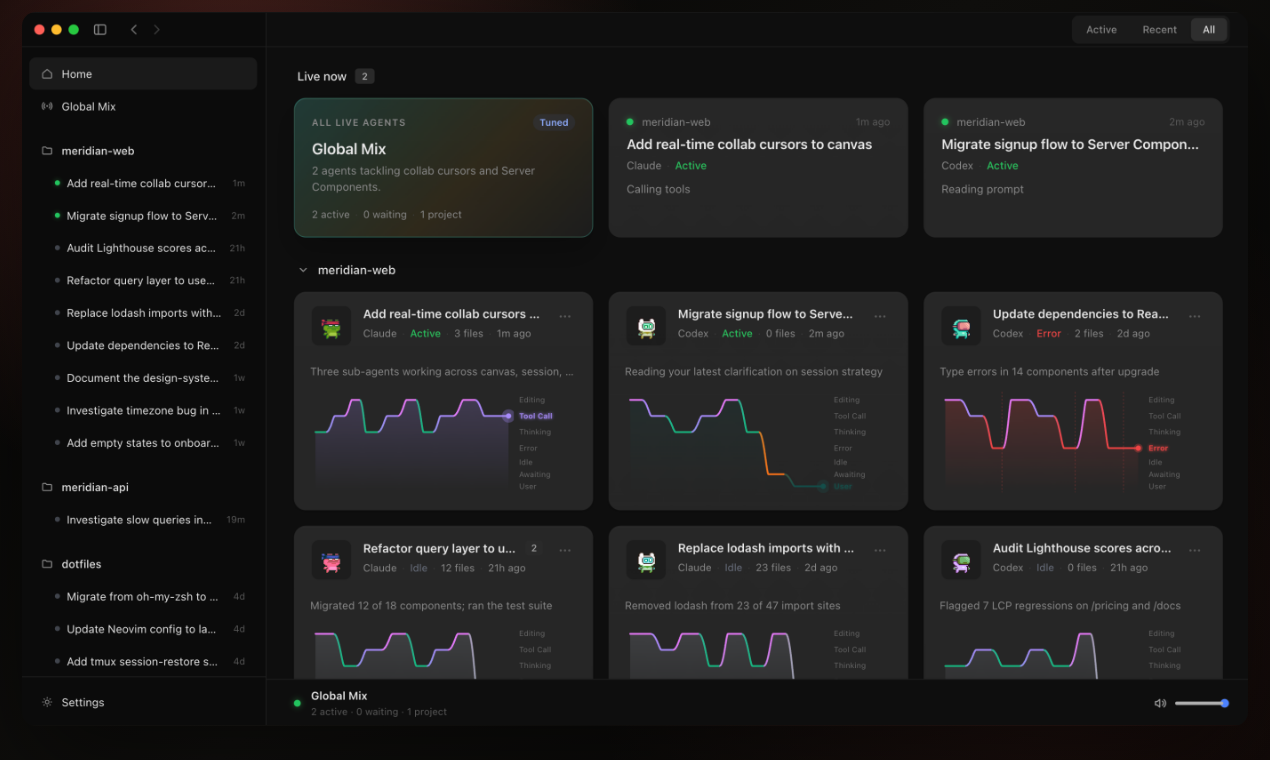Open more options on Audit Lighthouse scores card
1270x760 pixels.
click(x=1195, y=550)
